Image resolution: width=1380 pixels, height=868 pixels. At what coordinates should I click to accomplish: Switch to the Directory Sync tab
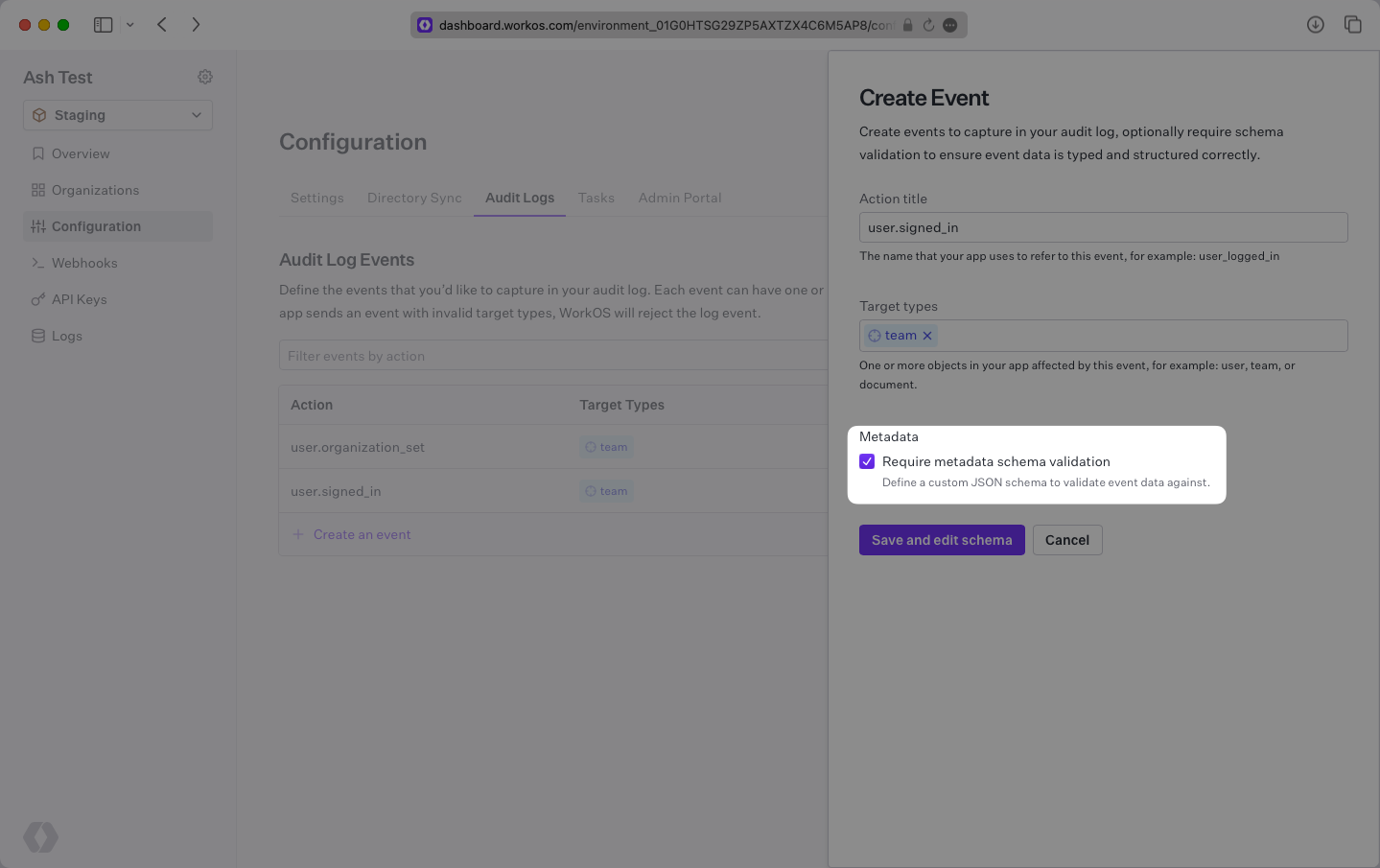[x=413, y=198]
